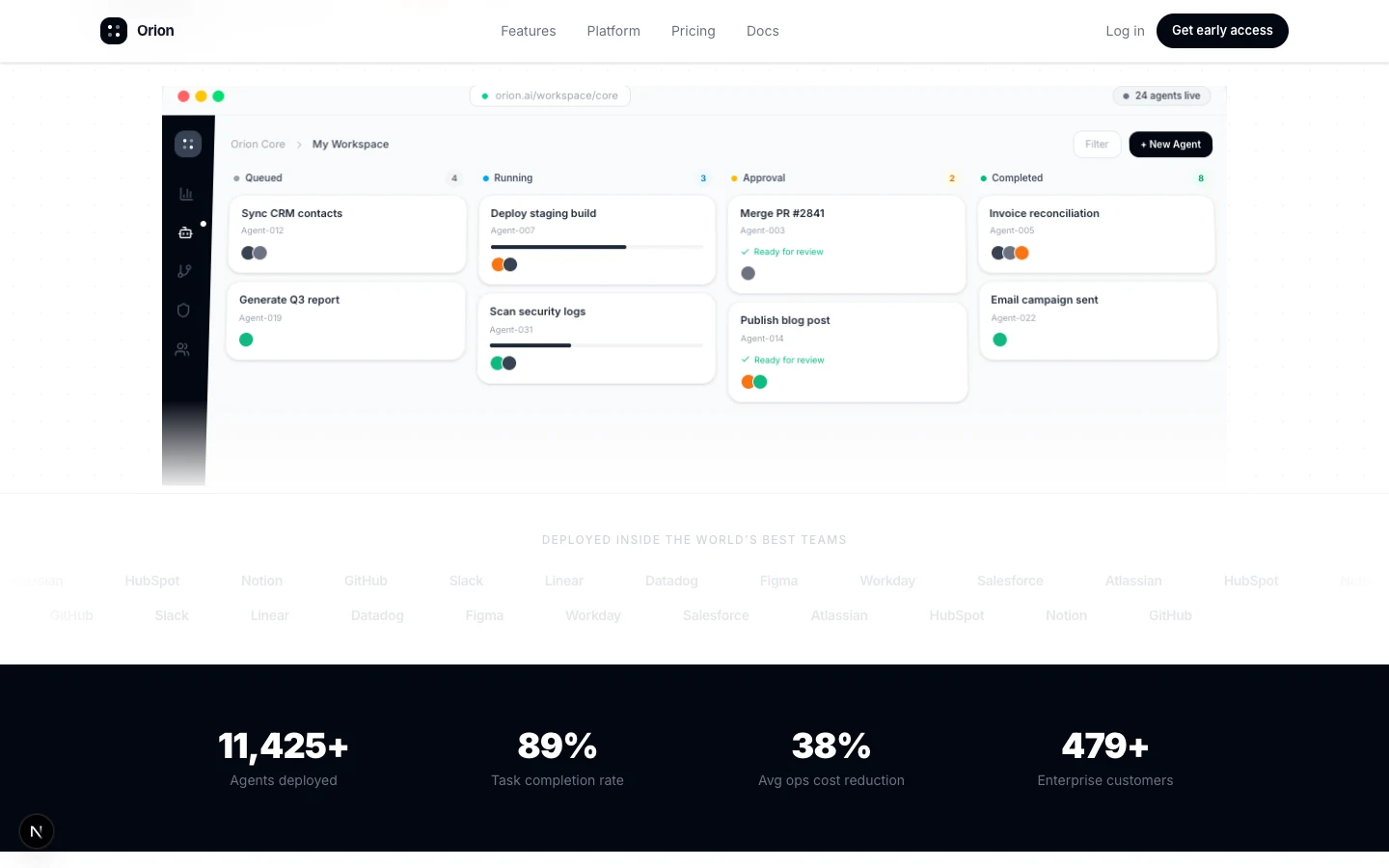
Task: Open the Publish blog post card title
Action: pos(785,320)
